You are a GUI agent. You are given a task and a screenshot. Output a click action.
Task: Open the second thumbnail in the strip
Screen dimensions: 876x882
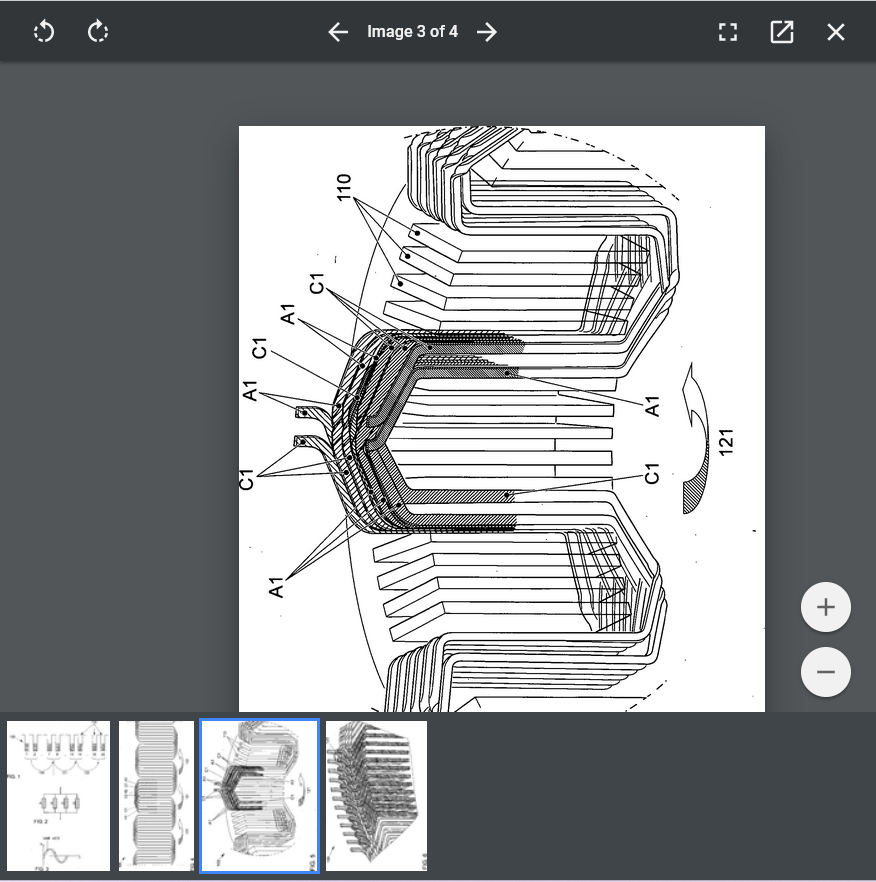(156, 796)
